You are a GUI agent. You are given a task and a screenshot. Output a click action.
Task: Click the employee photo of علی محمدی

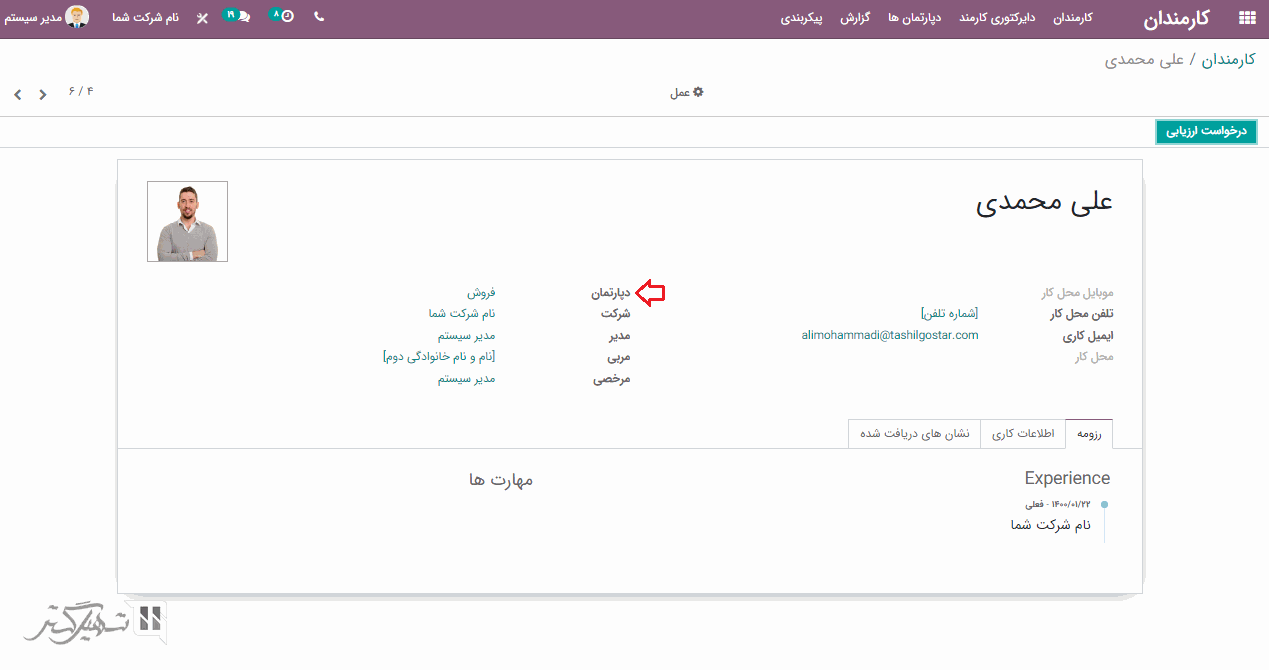187,222
